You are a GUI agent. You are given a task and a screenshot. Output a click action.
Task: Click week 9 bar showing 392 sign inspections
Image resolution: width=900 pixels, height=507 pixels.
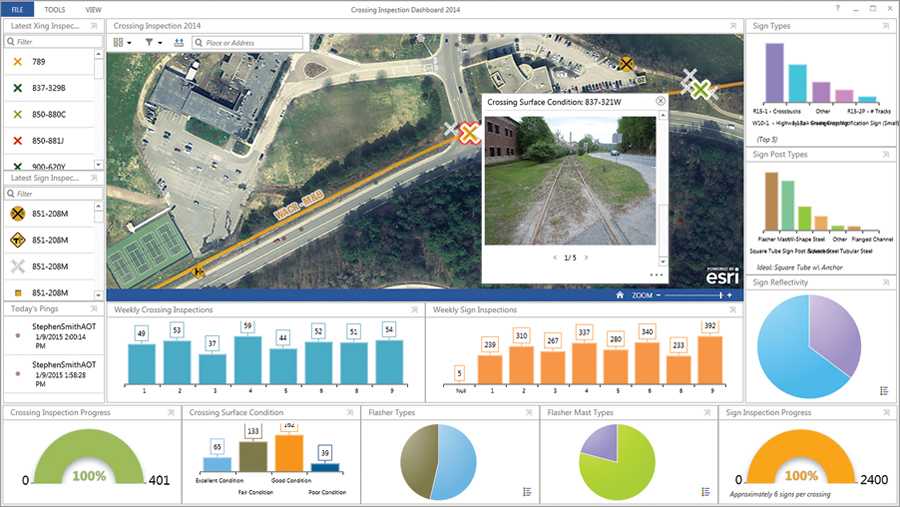pyautogui.click(x=710, y=360)
